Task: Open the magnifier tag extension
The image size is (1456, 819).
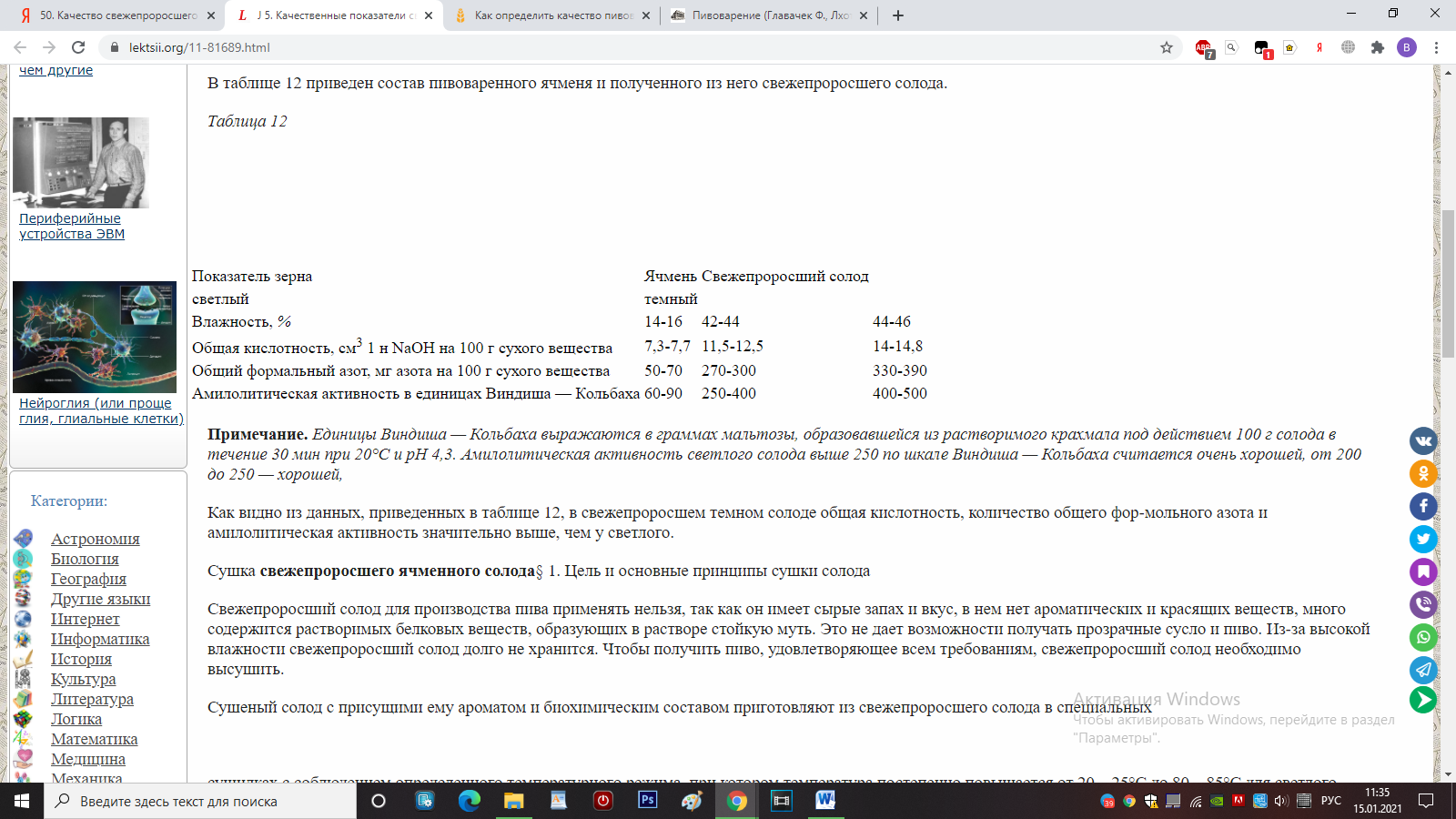Action: tap(1232, 47)
